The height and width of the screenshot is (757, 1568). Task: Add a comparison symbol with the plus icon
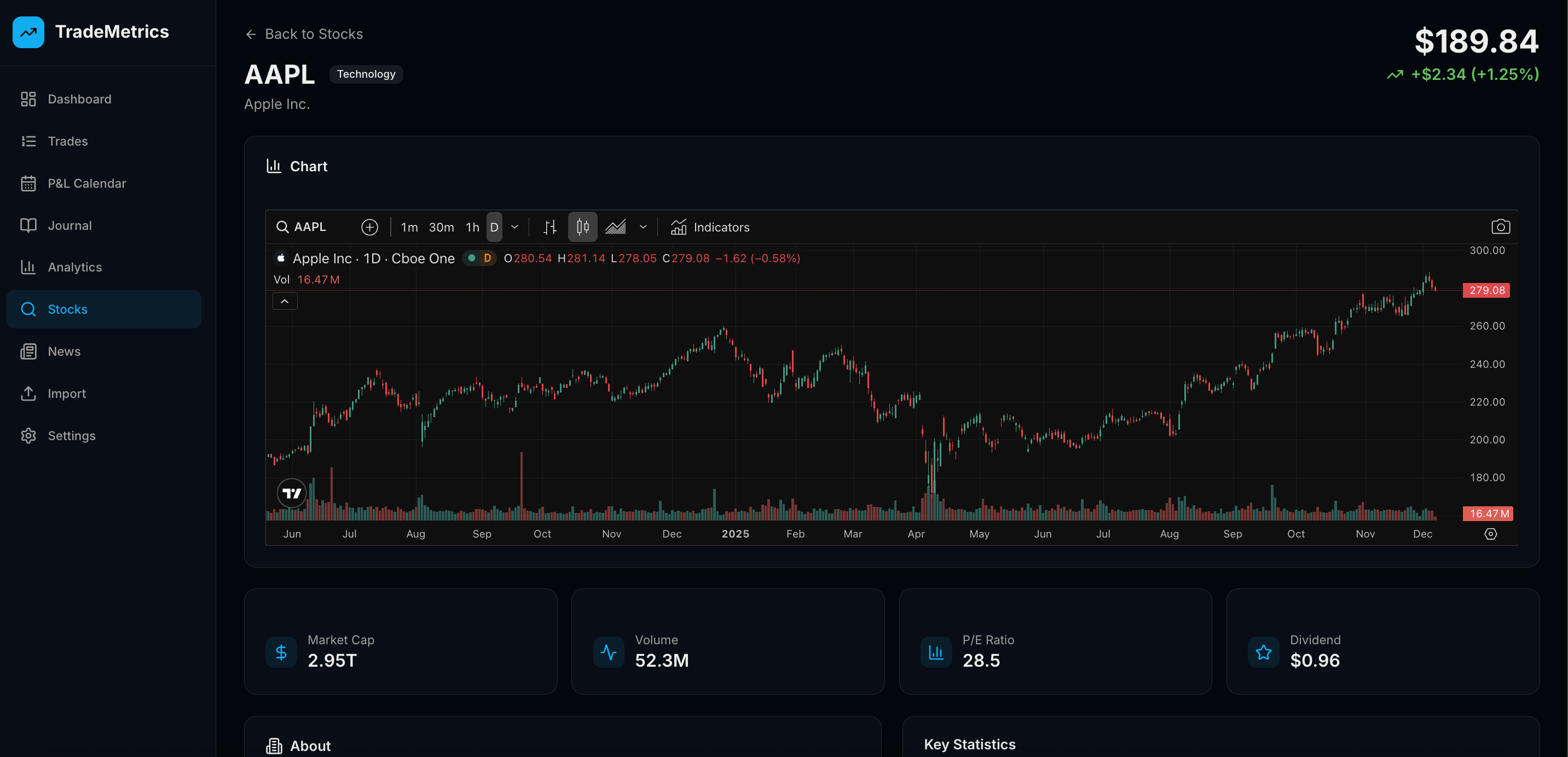pyautogui.click(x=370, y=227)
